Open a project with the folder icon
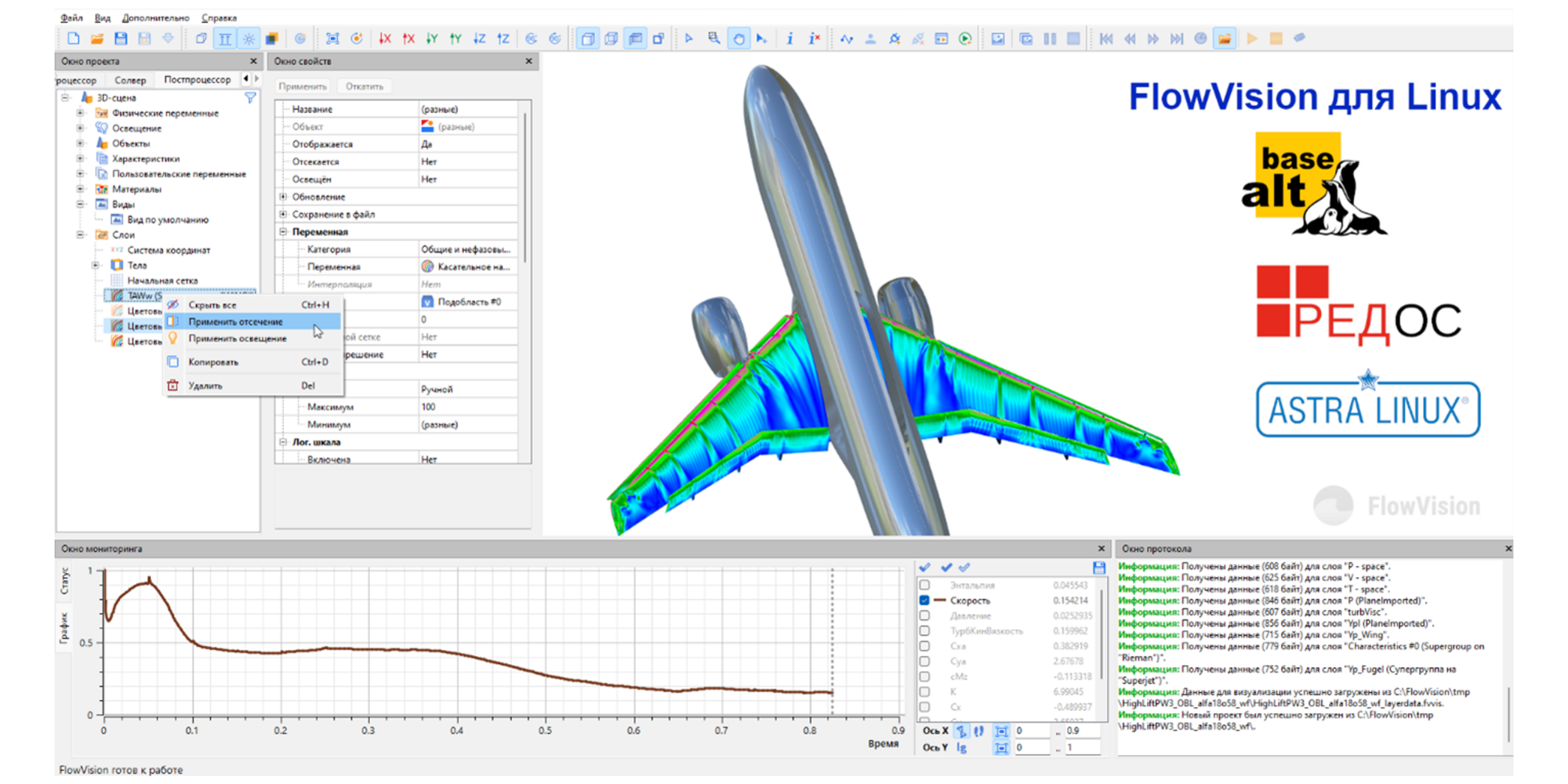 point(97,38)
